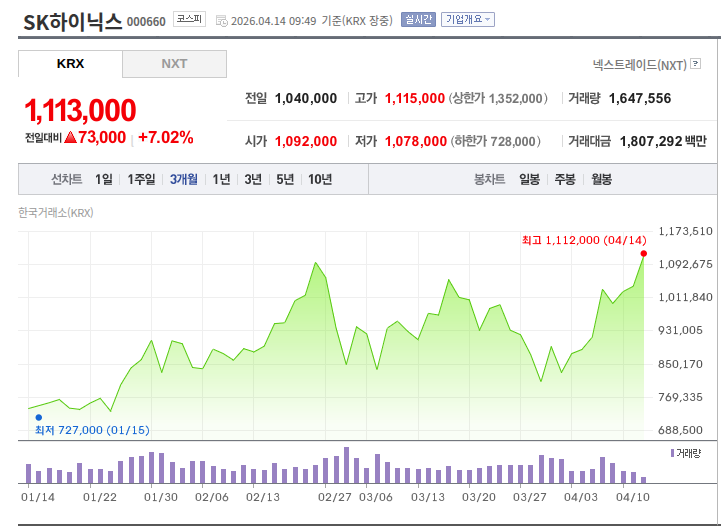Image resolution: width=721 pixels, height=526 pixels.
Task: Select the 1주일 line chart period
Action: pyautogui.click(x=141, y=179)
